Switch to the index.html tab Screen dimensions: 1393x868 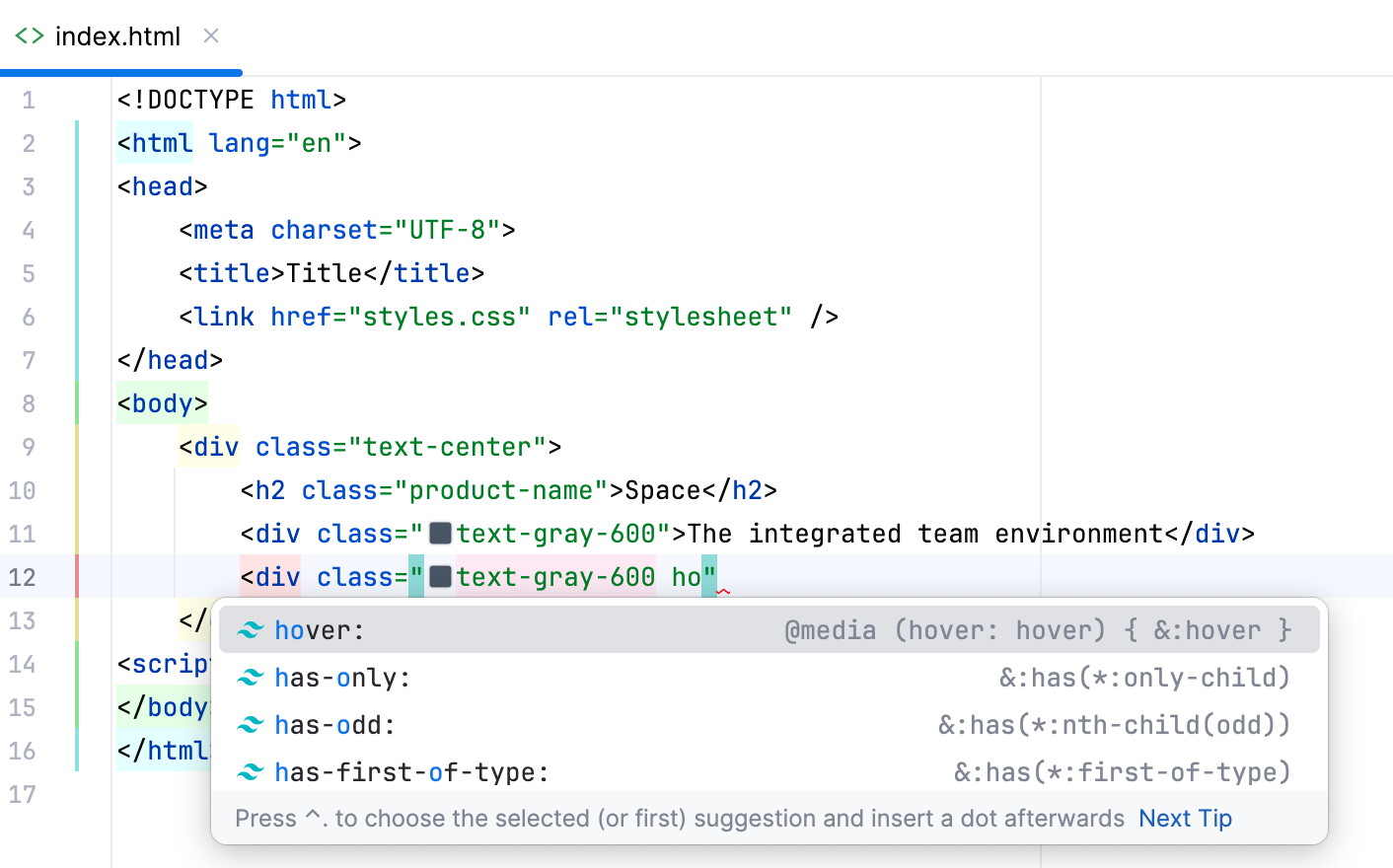pos(118,36)
